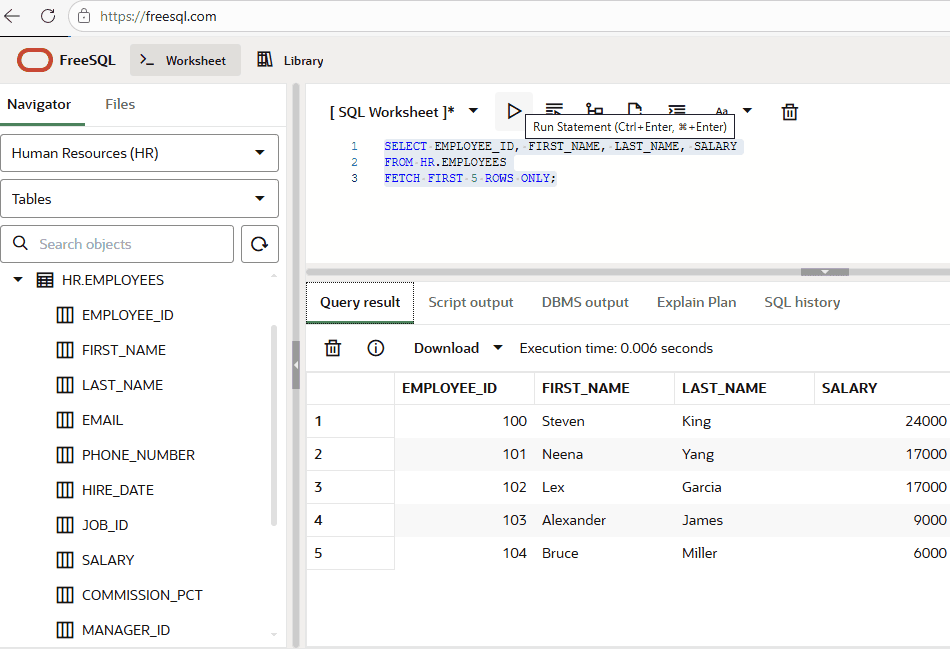Clear the SQL worksheet via the trash icon
Screen dimensions: 950x650
pyautogui.click(x=789, y=112)
